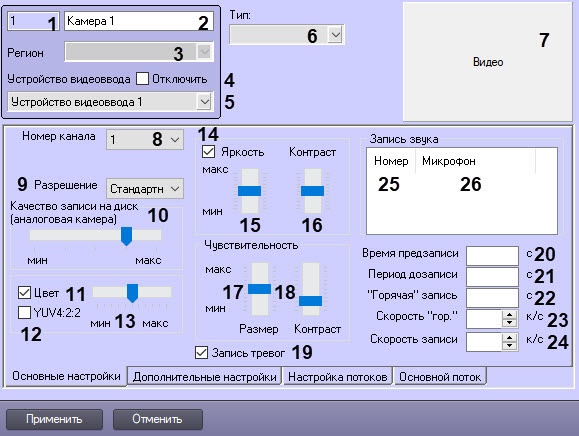This screenshot has width=579, height=436.
Task: Increase Скорость записи with the up arrow
Action: pos(510,338)
